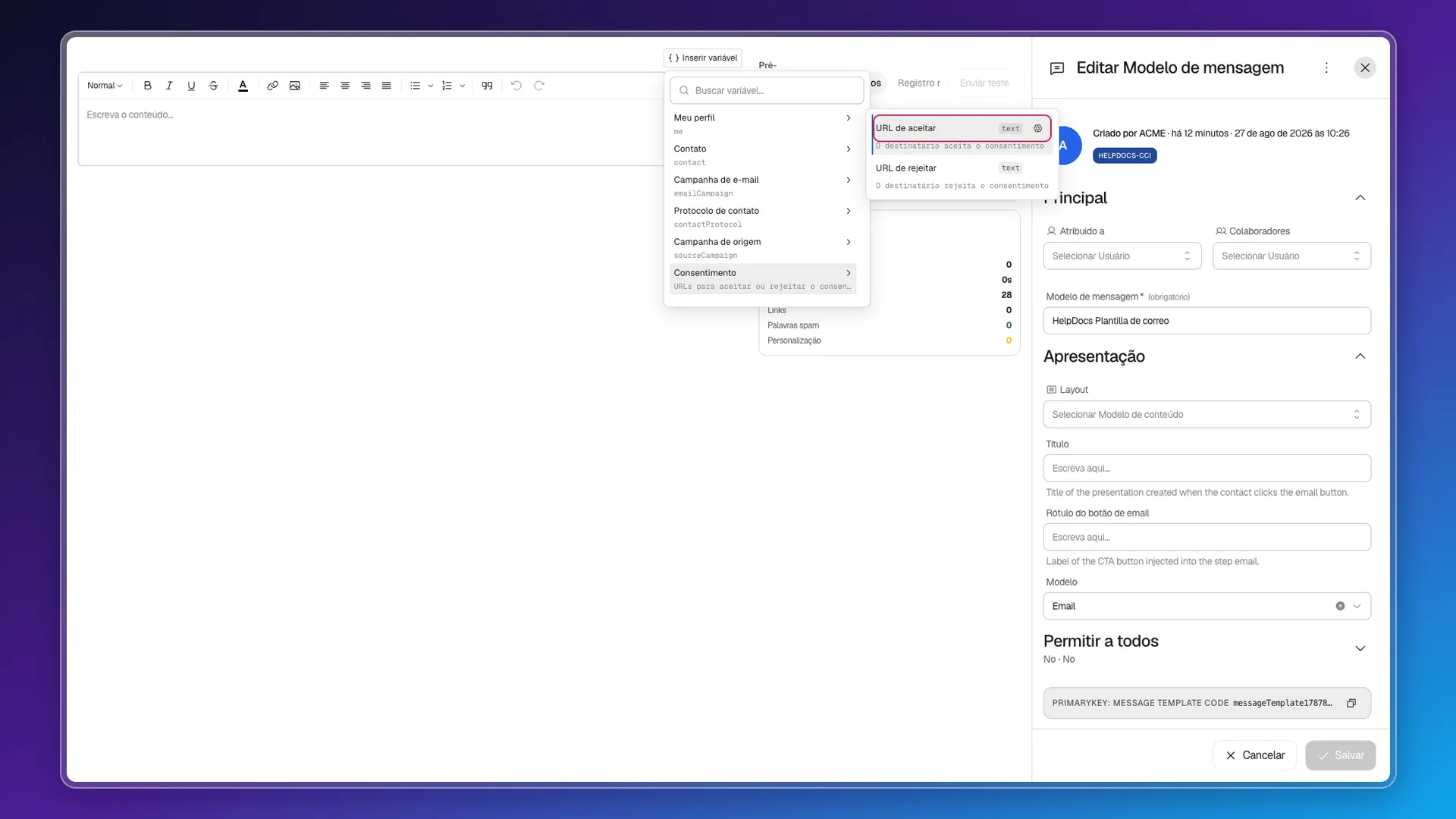Image resolution: width=1456 pixels, height=819 pixels.
Task: Insert a hyperlink
Action: tap(272, 86)
